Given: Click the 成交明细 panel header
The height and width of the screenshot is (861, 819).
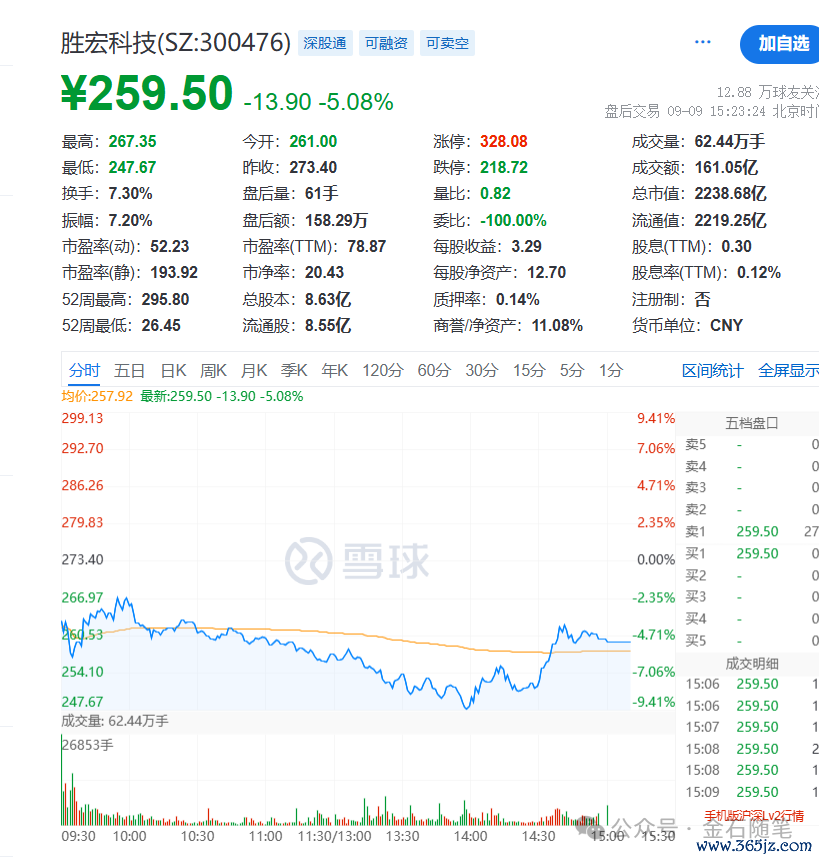Looking at the screenshot, I should tap(751, 664).
